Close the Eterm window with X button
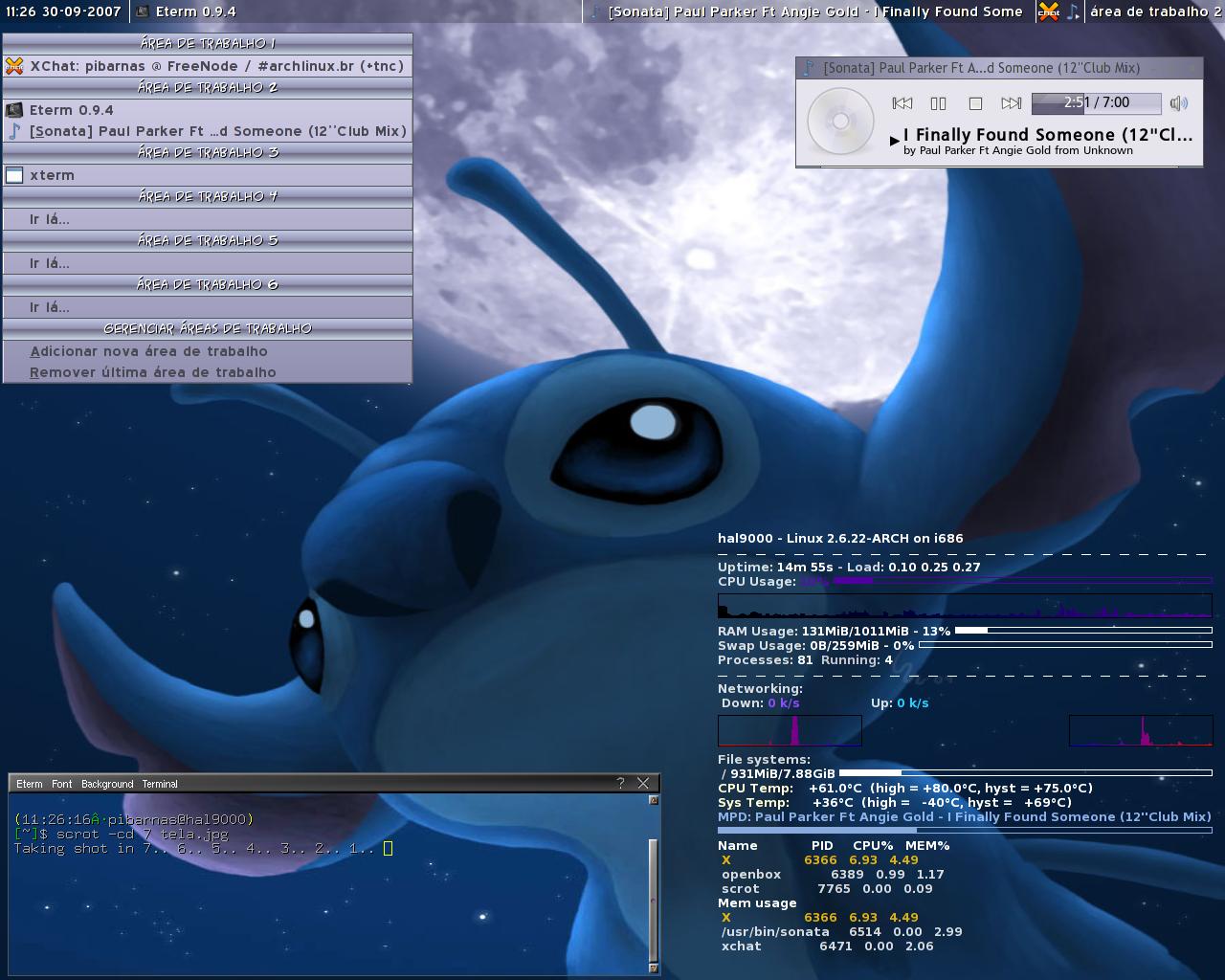Image resolution: width=1225 pixels, height=980 pixels. tap(643, 783)
